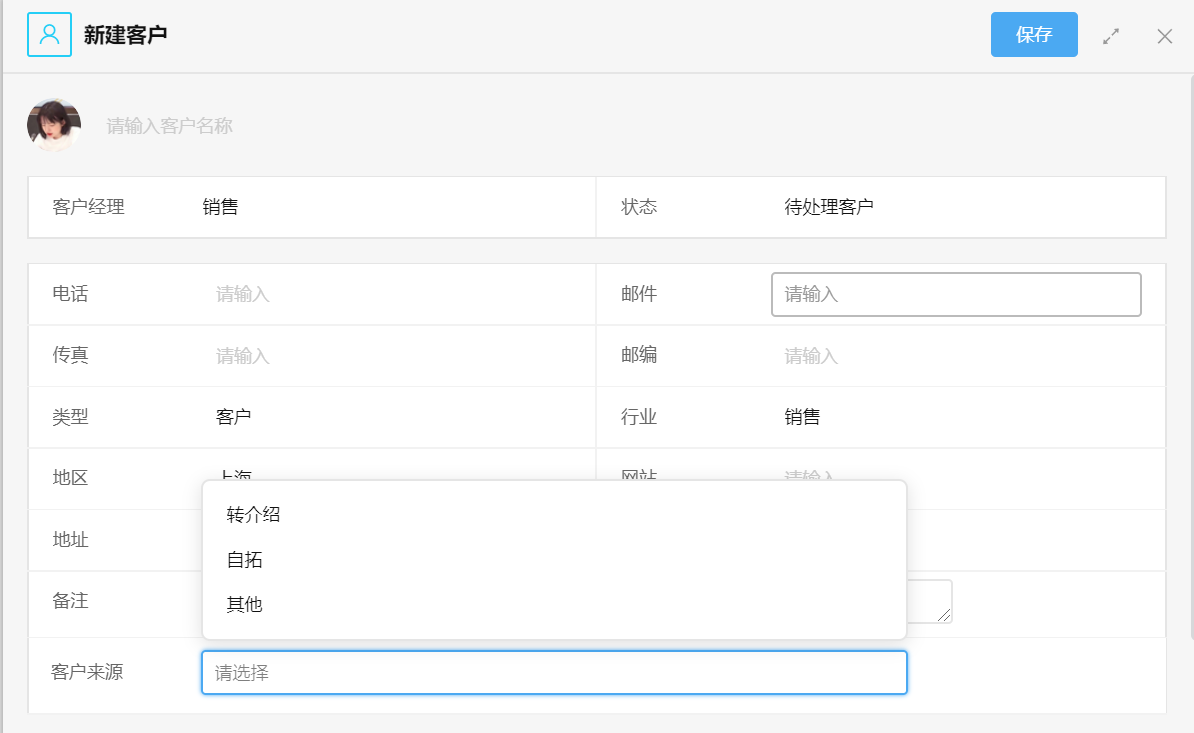The height and width of the screenshot is (733, 1194).
Task: Save the new customer record
Action: pos(1033,35)
